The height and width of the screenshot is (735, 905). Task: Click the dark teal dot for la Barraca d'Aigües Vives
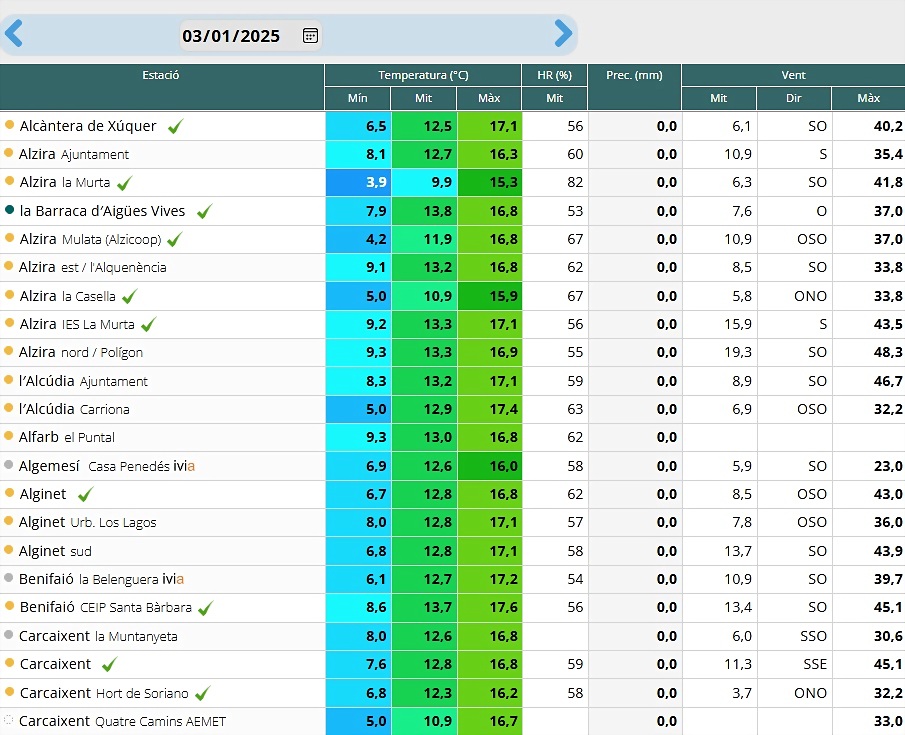9,210
